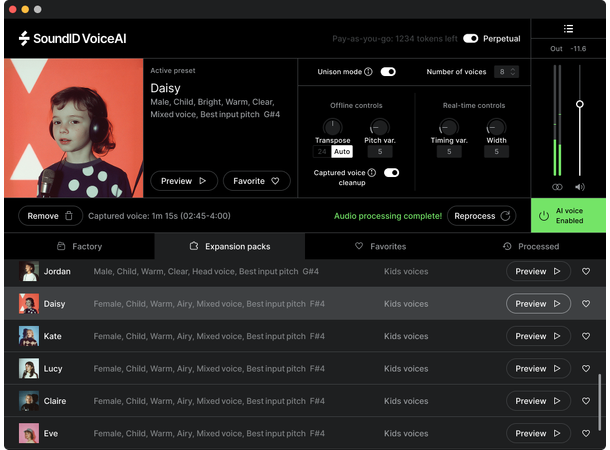This screenshot has height=450, width=610.
Task: Click the Lucy avatar thumbnail
Action: (29, 368)
